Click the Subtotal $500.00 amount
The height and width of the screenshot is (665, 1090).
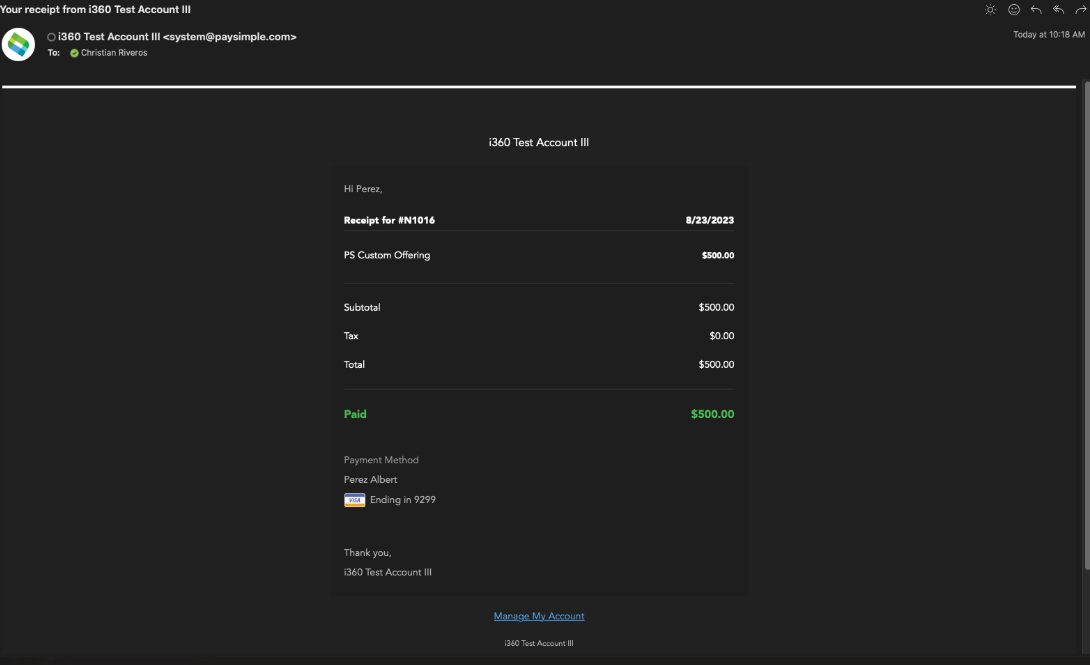pos(717,307)
